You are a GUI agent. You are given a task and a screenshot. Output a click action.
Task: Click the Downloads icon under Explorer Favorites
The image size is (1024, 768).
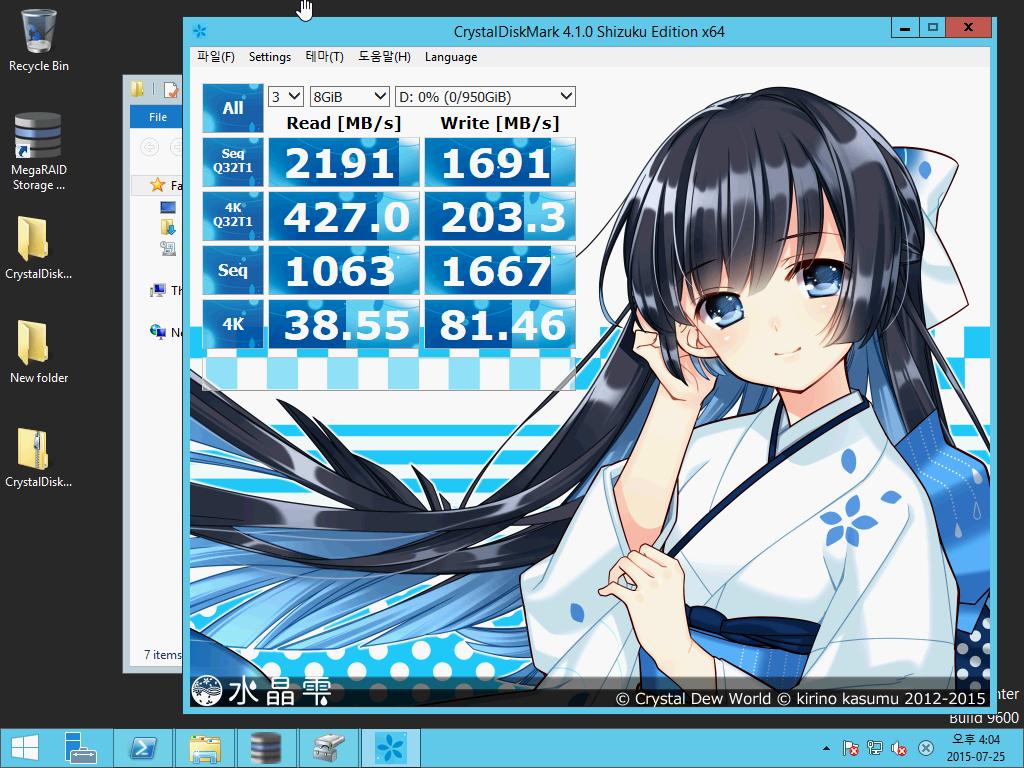(168, 227)
